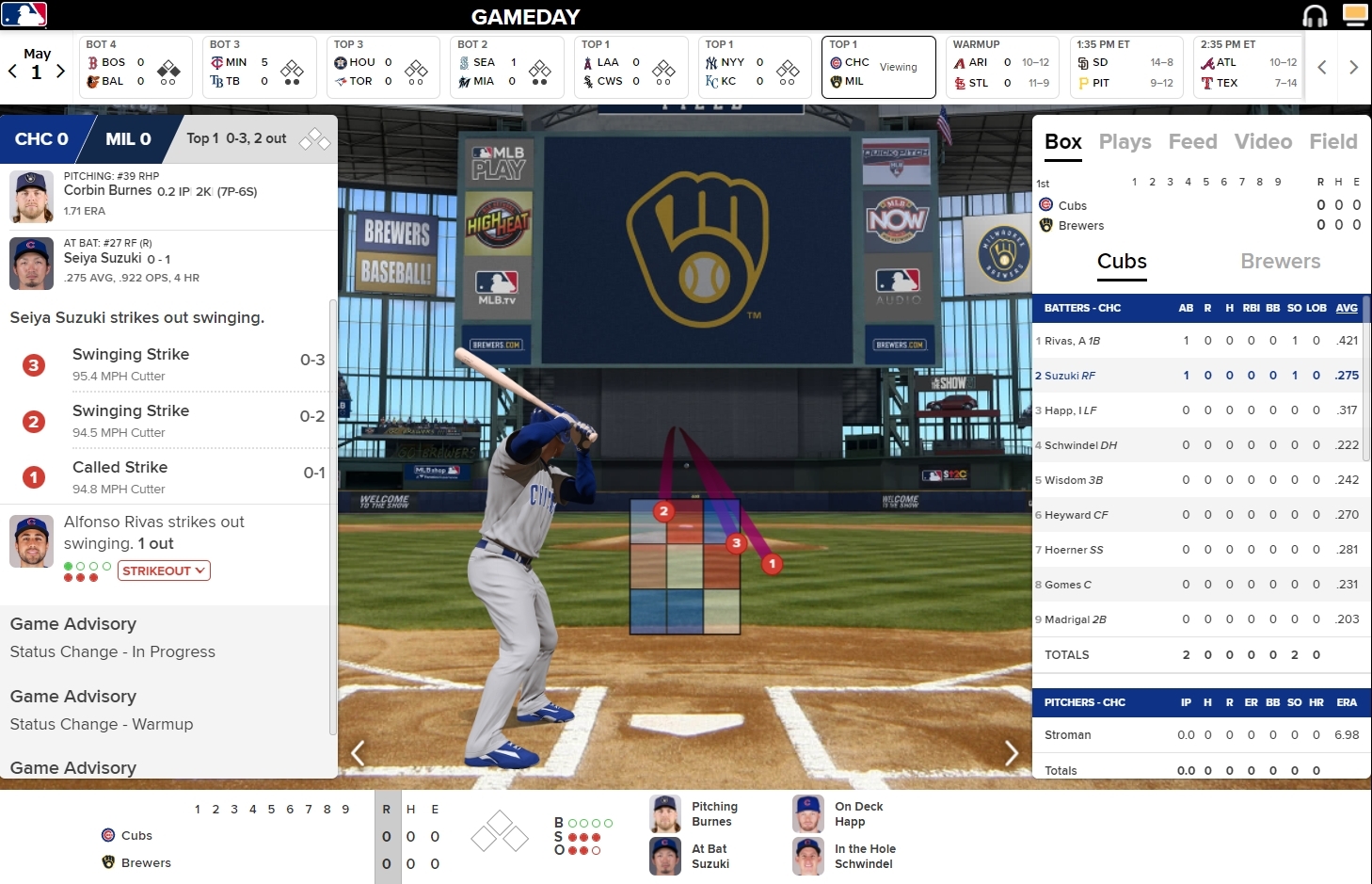Select the Cubs box score tab
The width and height of the screenshot is (1372, 884).
(x=1122, y=262)
